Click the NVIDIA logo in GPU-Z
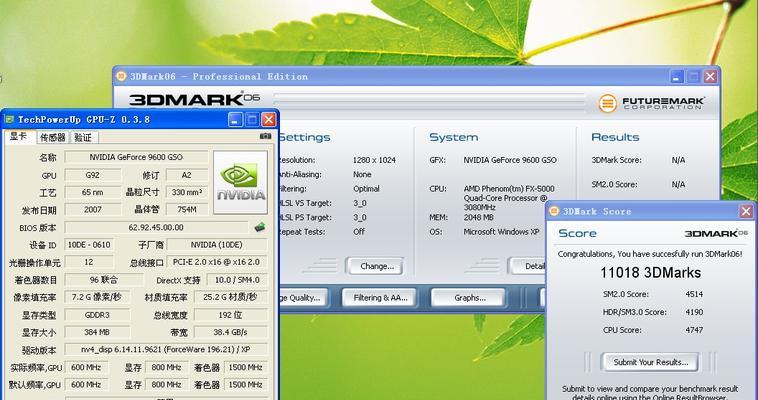This screenshot has height=400, width=758. point(240,182)
